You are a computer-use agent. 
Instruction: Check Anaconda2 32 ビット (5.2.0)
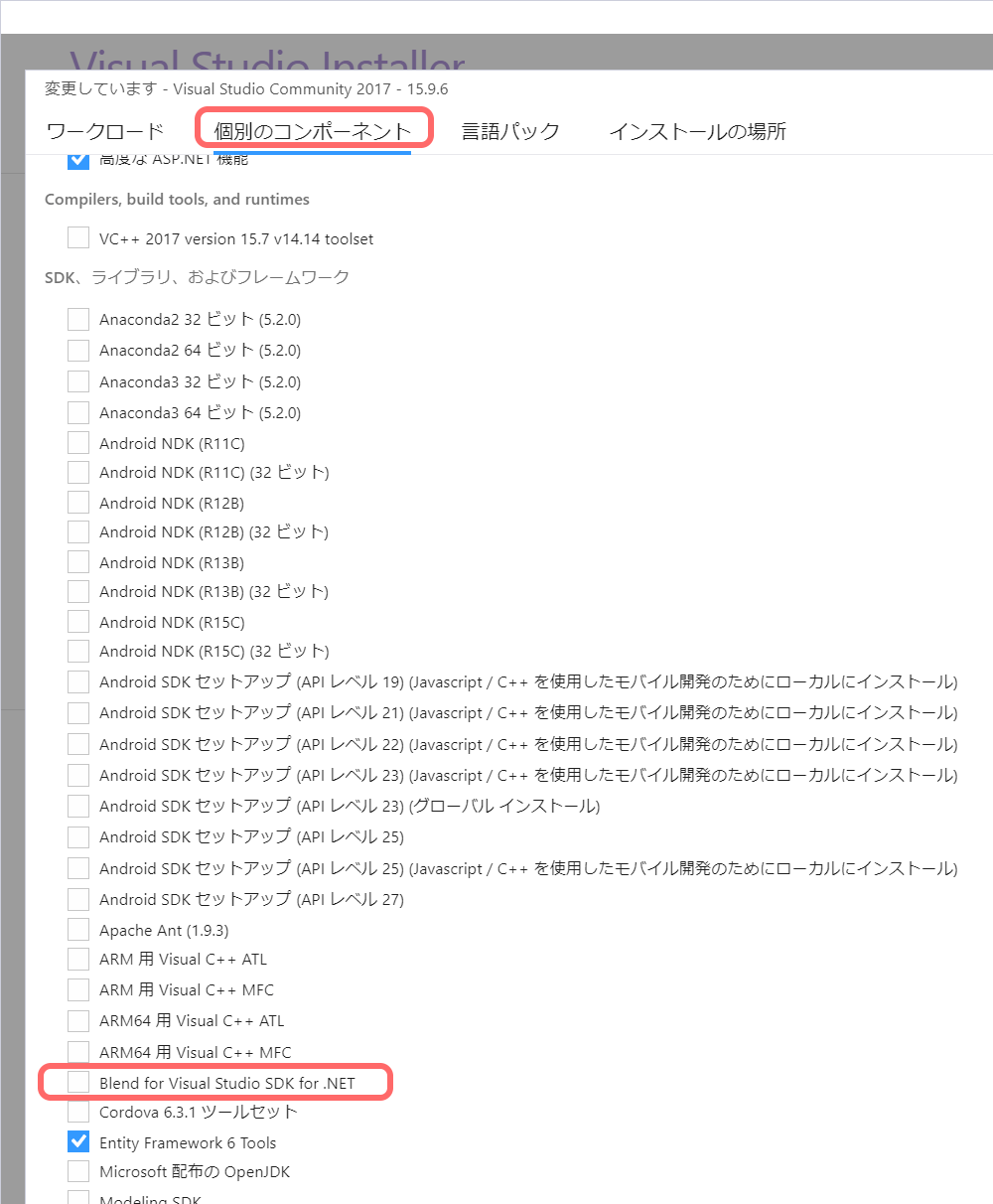[78, 319]
